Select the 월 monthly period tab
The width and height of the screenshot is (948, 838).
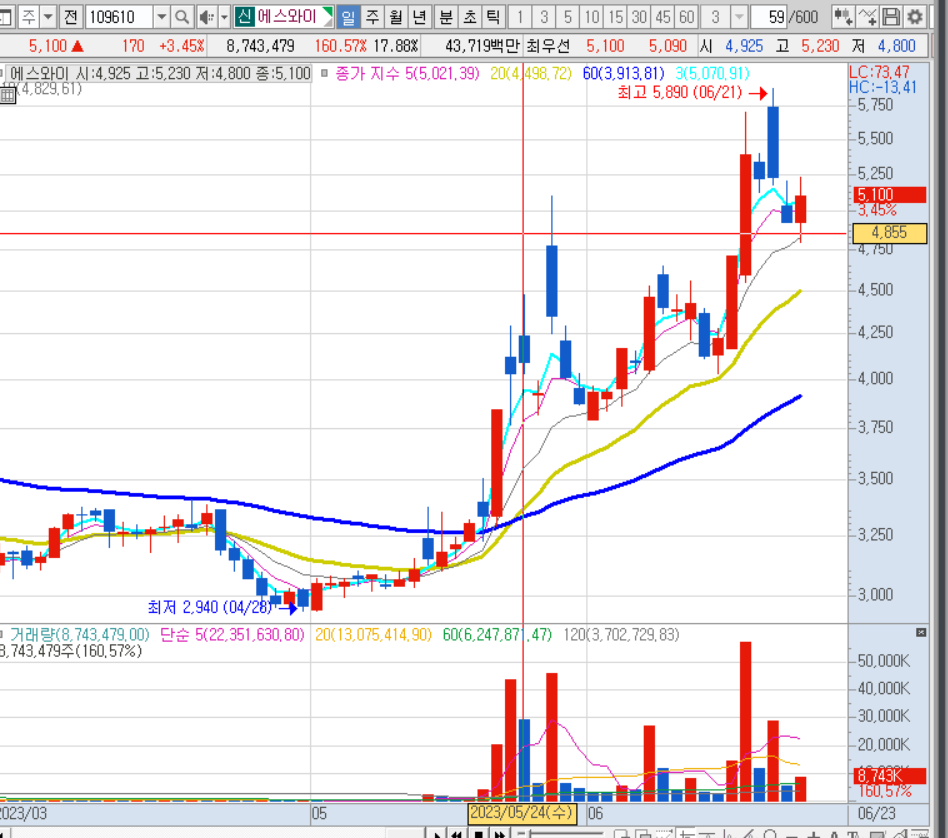coord(396,17)
